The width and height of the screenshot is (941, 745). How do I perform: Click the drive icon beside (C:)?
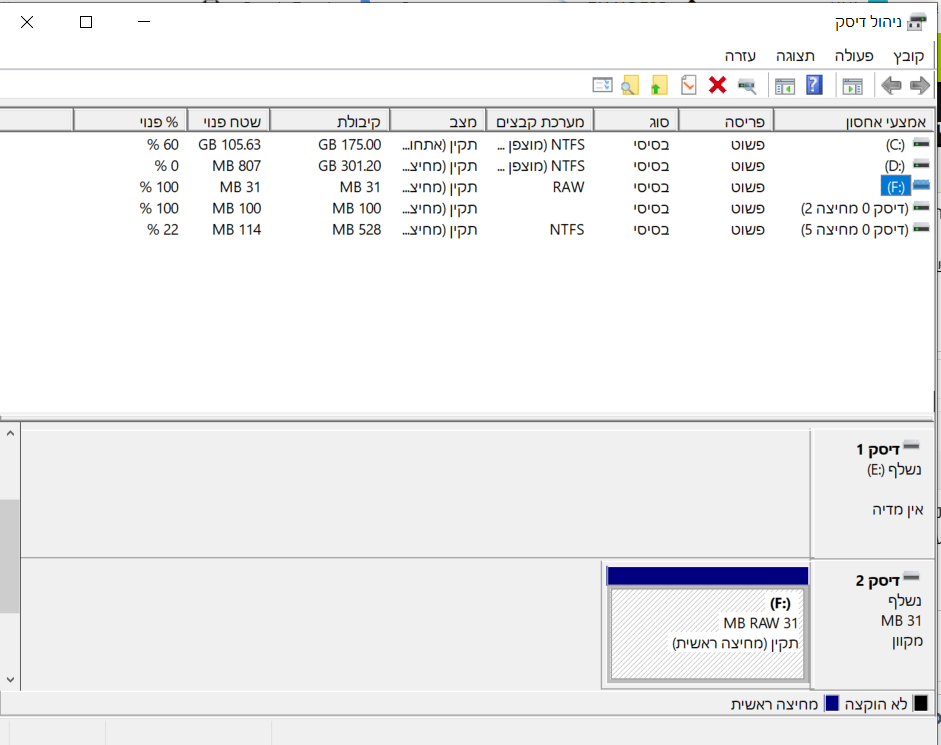pyautogui.click(x=921, y=143)
